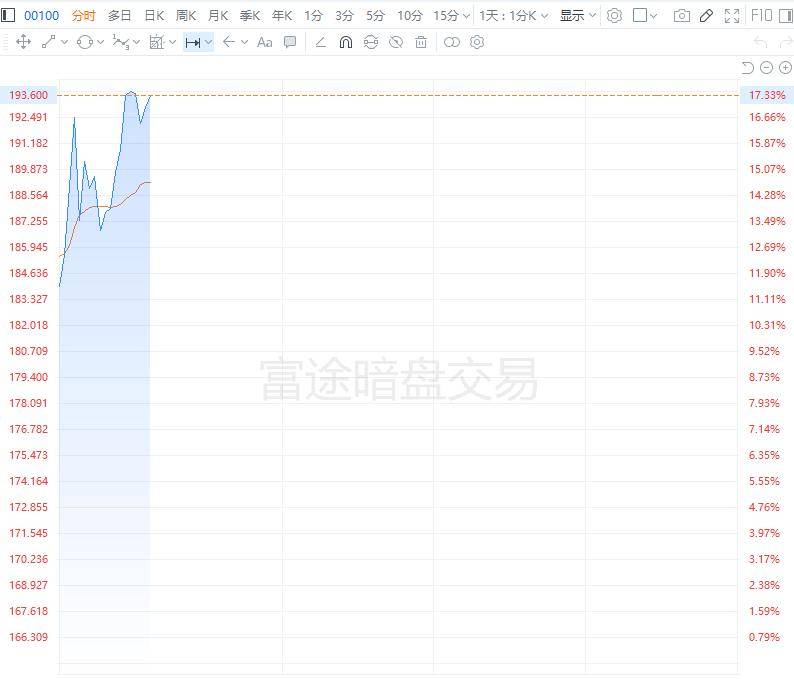The height and width of the screenshot is (679, 794).
Task: Open the 显示 display dropdown
Action: pyautogui.click(x=577, y=16)
